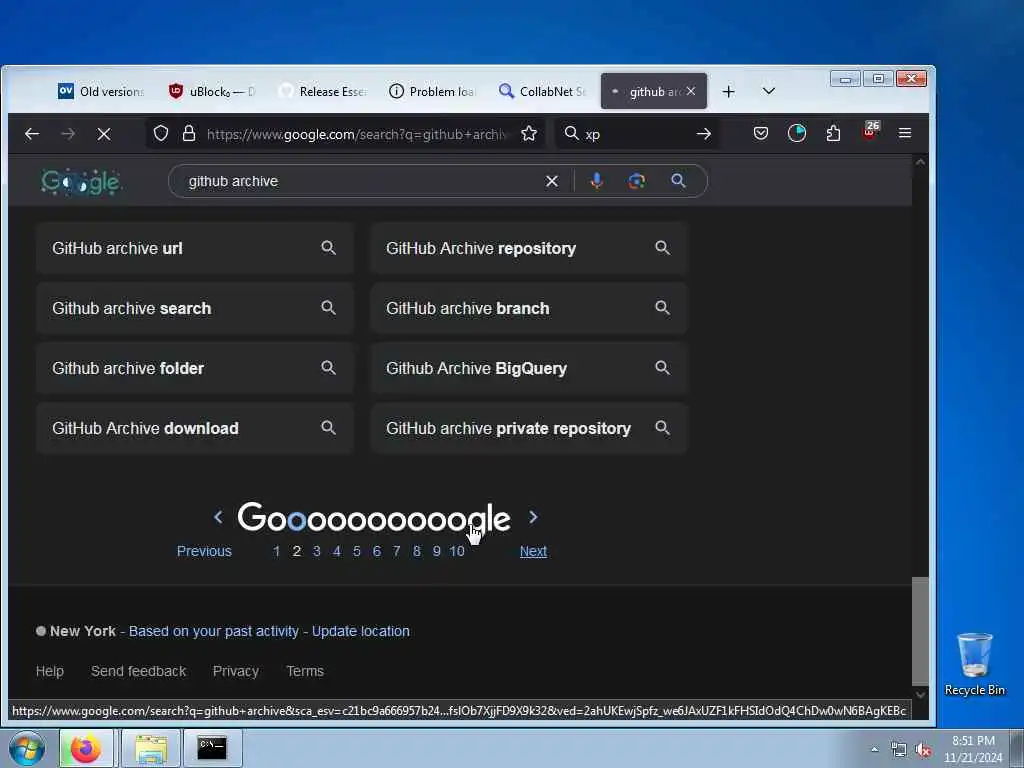Search suggestion GitHub archive url
The height and width of the screenshot is (768, 1024).
tap(195, 248)
